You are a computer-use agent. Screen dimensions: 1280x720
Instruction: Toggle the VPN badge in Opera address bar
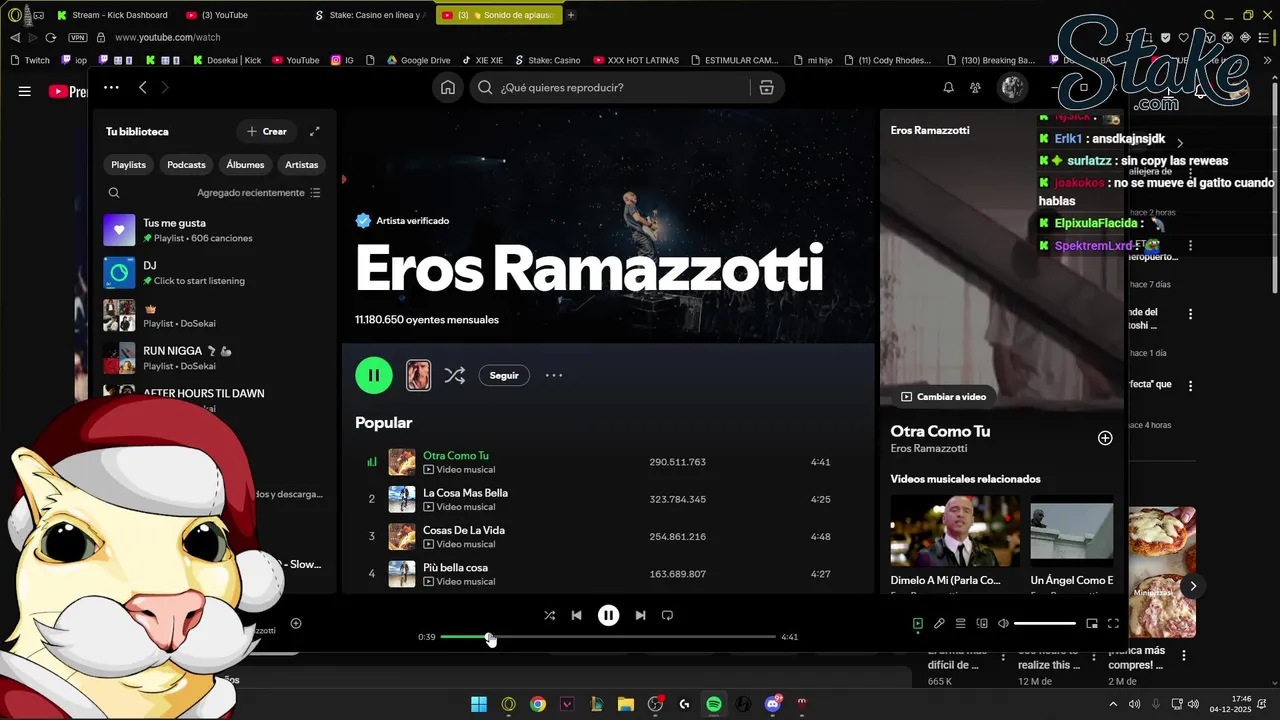78,37
